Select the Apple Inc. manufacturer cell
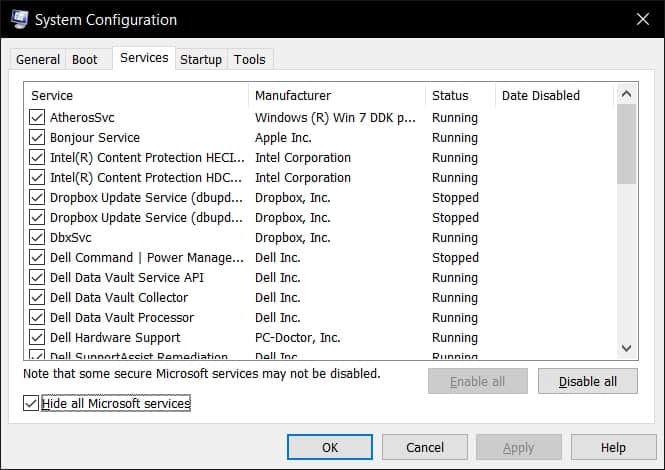This screenshot has width=665, height=470. [283, 137]
